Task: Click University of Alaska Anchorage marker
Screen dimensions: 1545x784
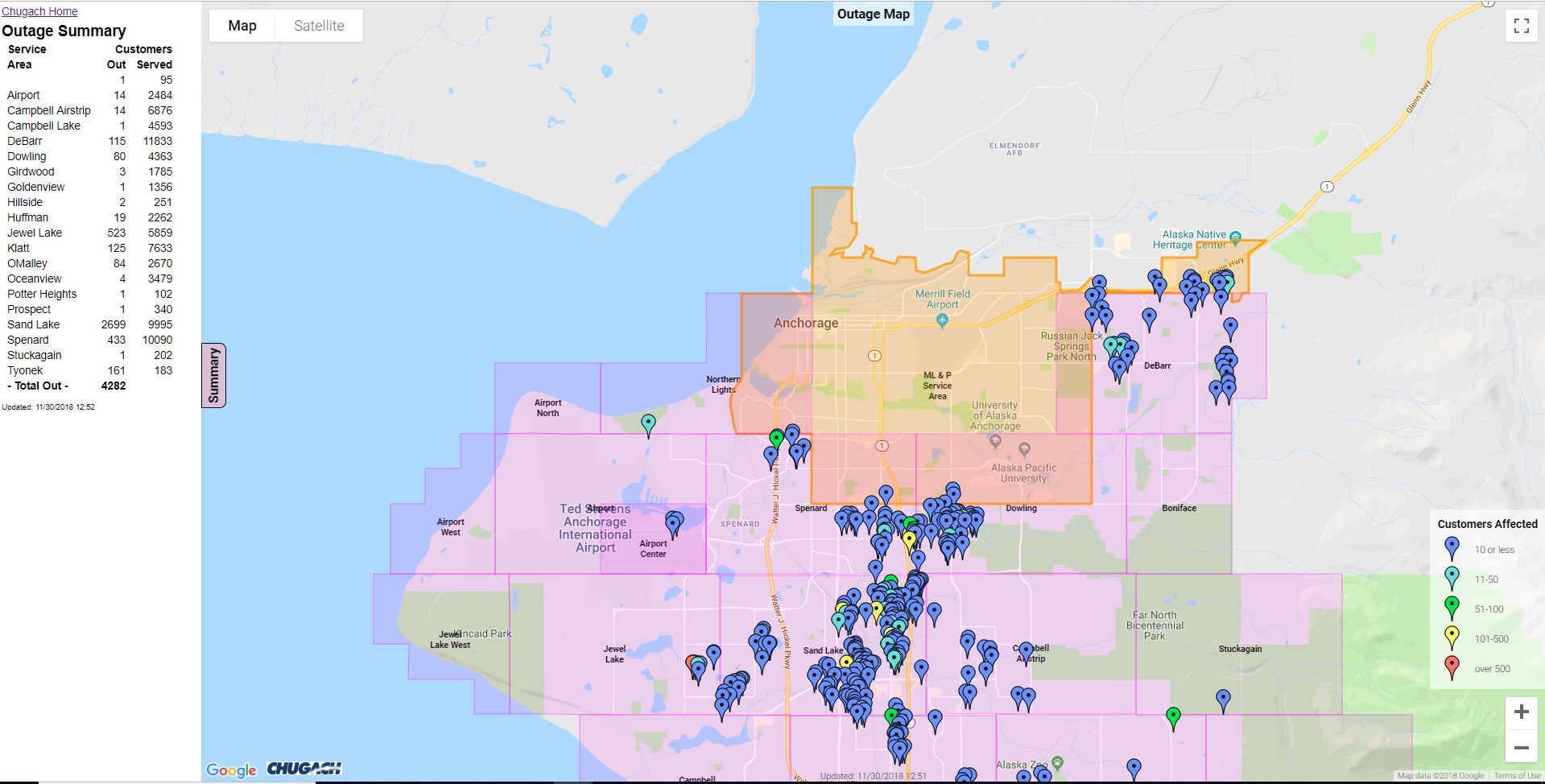Action: (995, 440)
